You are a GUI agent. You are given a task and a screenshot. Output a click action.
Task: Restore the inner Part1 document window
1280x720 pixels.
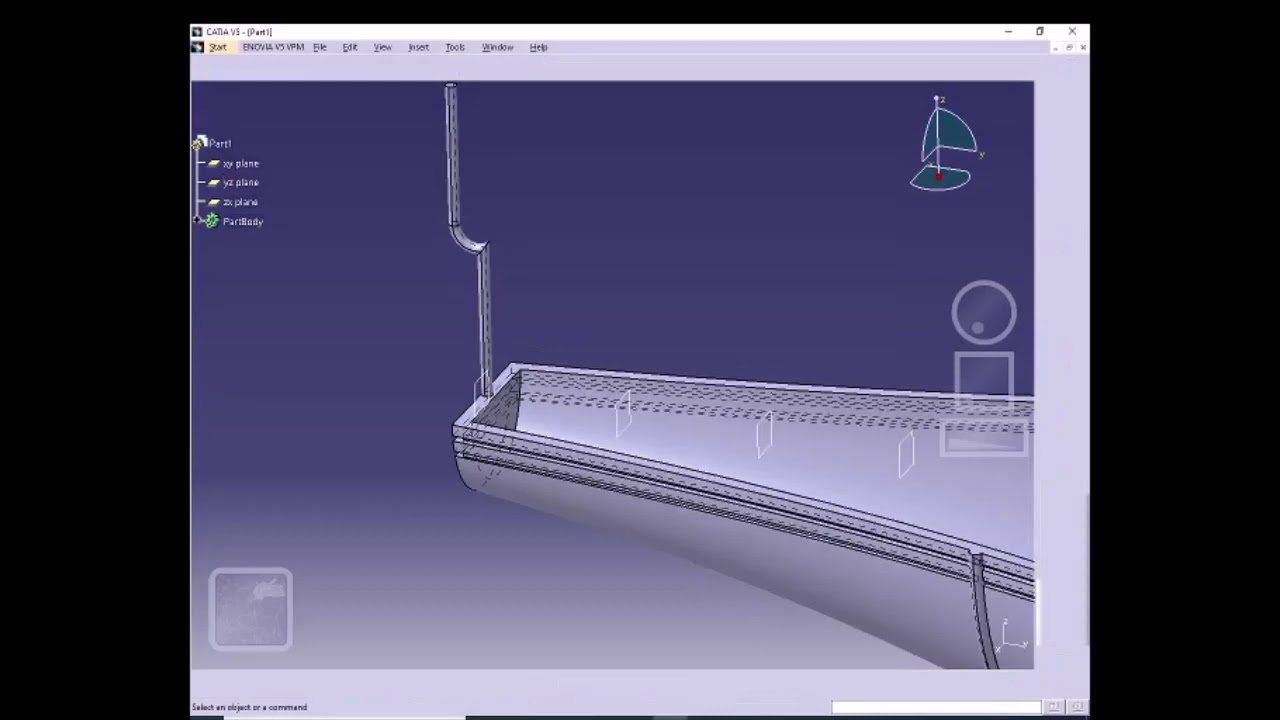(1069, 47)
